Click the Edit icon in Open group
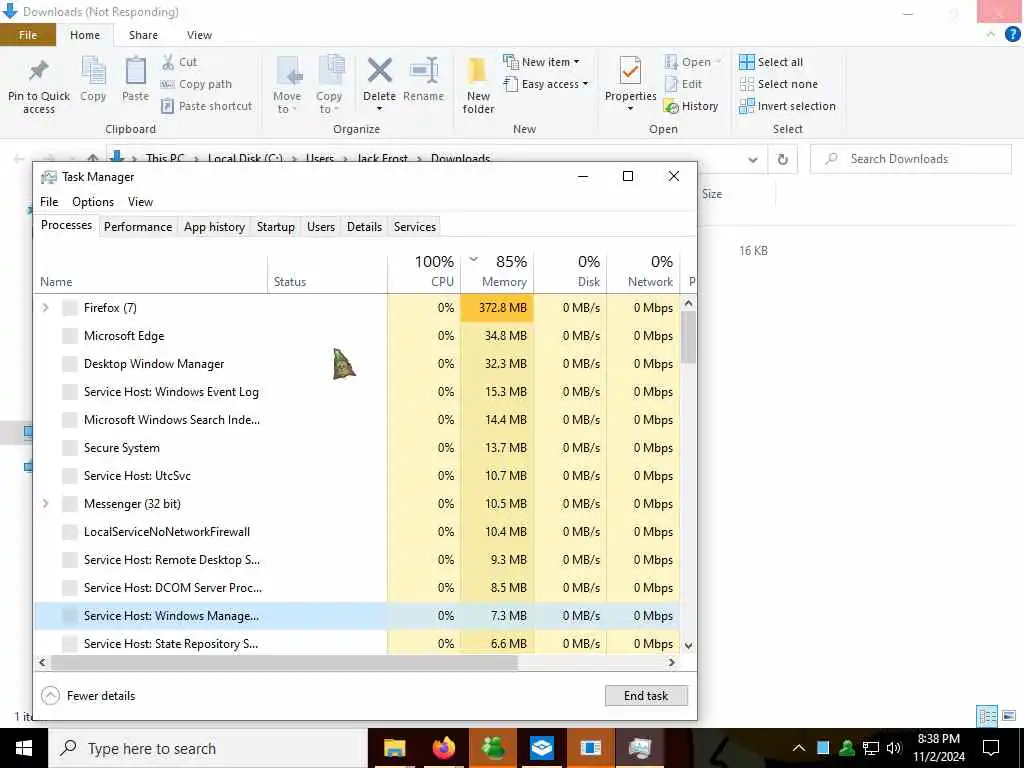The width and height of the screenshot is (1024, 768). tap(671, 84)
